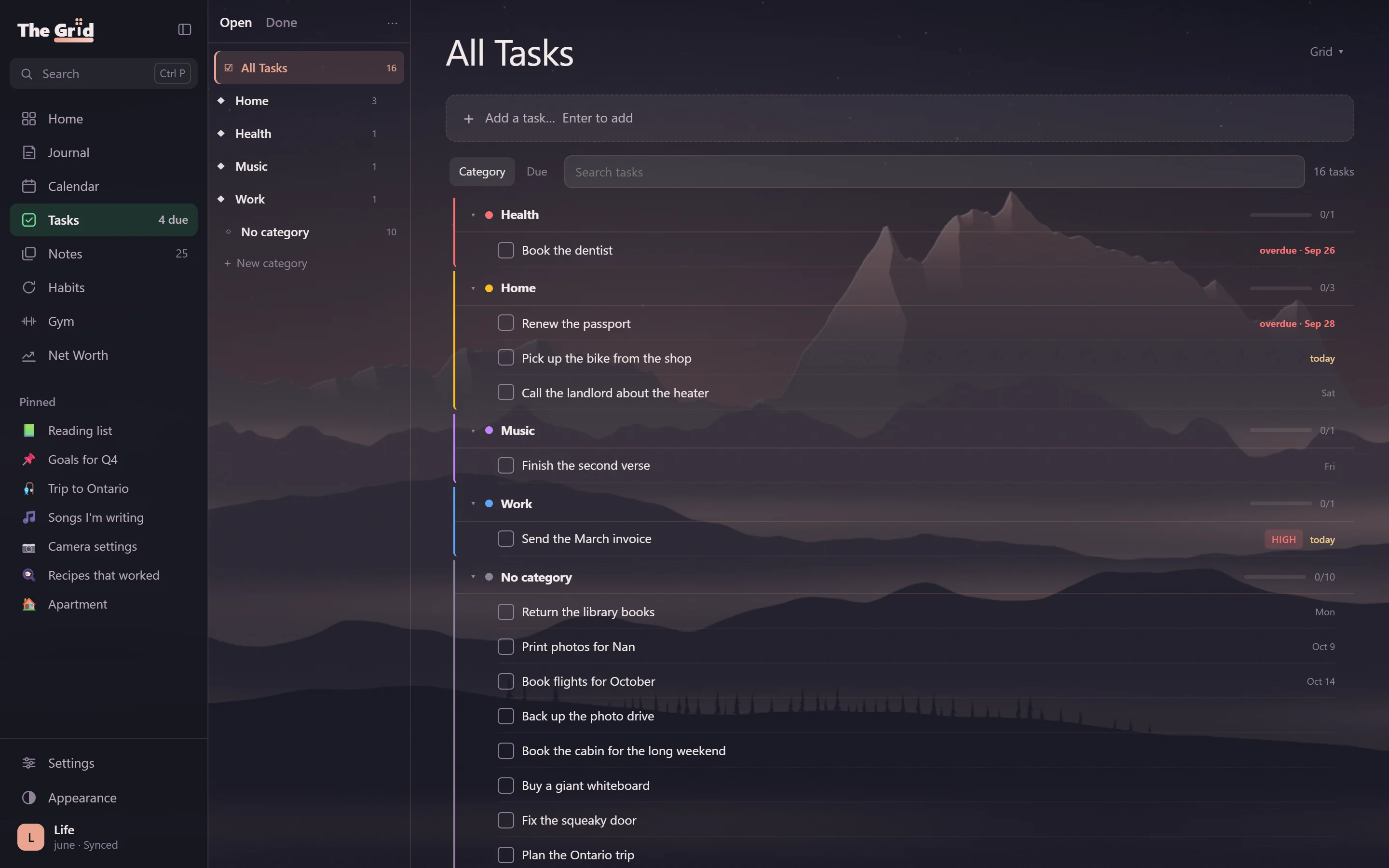Collapse the No category group arrow
Viewport: 1389px width, 868px height.
[x=473, y=577]
